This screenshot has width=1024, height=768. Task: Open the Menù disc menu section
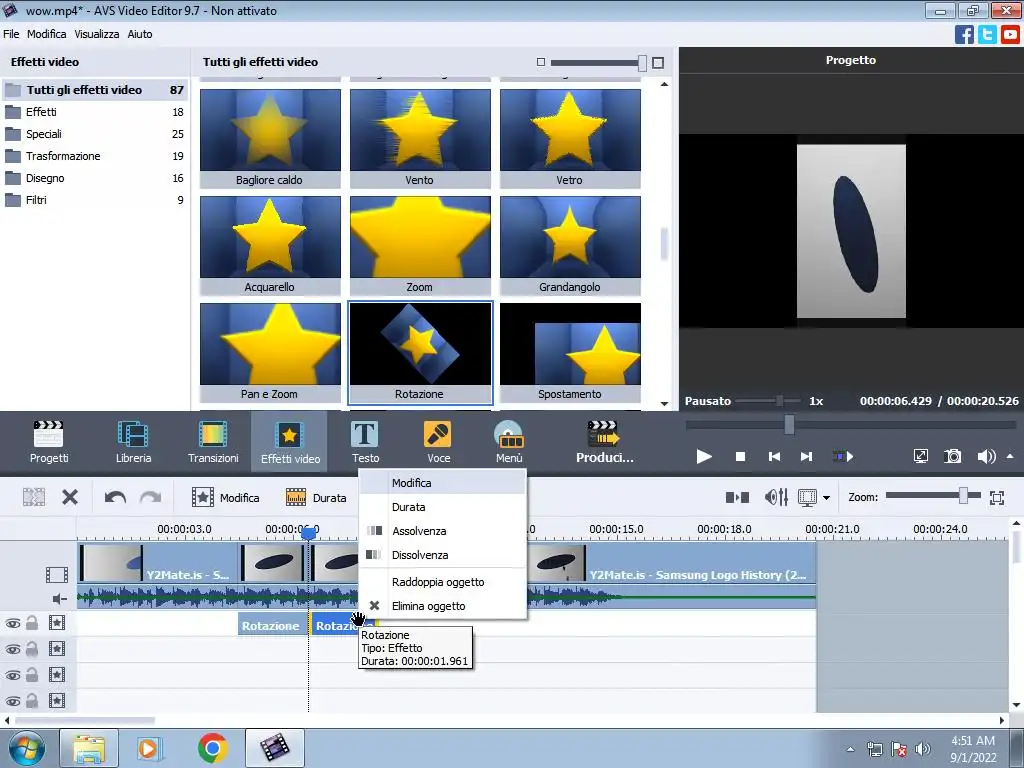(509, 442)
